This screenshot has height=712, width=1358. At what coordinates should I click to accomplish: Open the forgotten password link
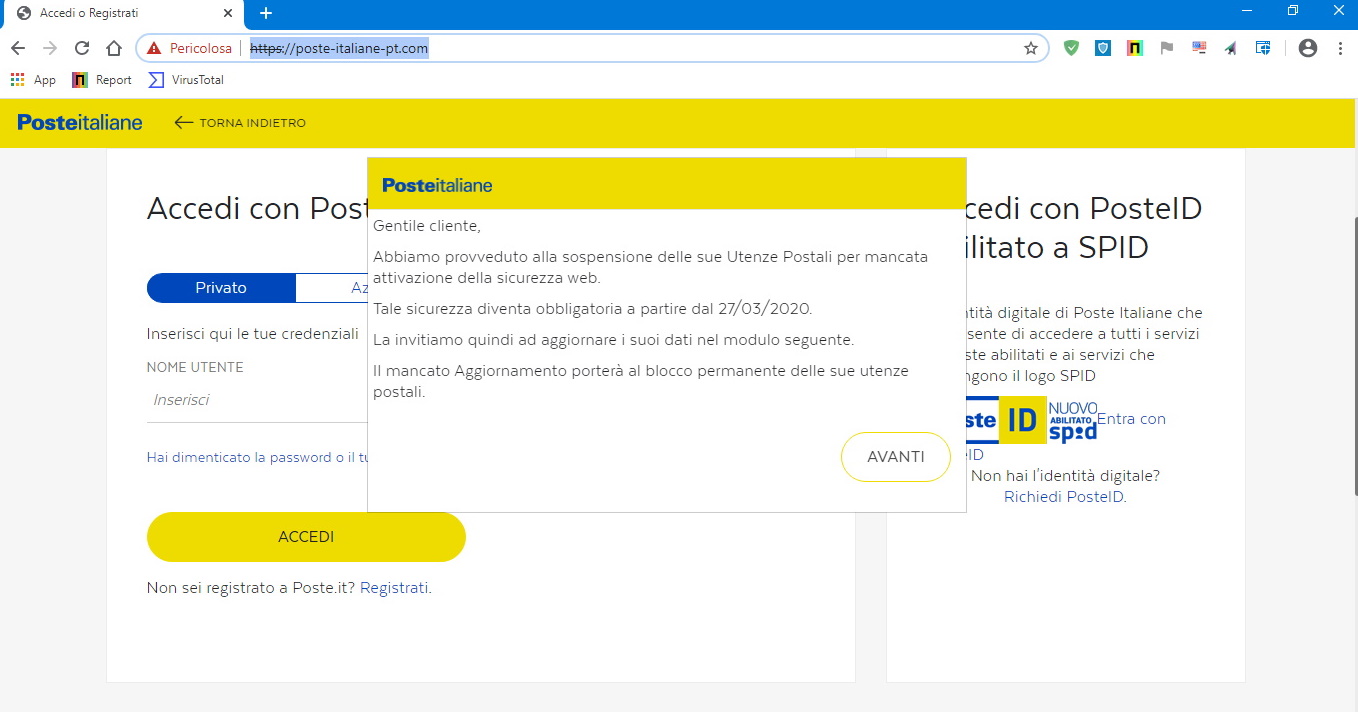[x=257, y=457]
